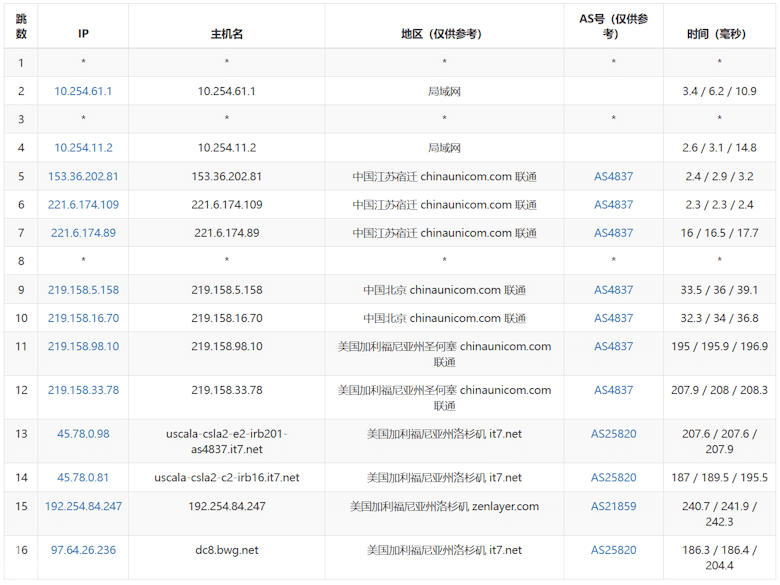The width and height of the screenshot is (780, 585).
Task: Open AS25820 link in hop 14 row
Action: click(x=613, y=478)
